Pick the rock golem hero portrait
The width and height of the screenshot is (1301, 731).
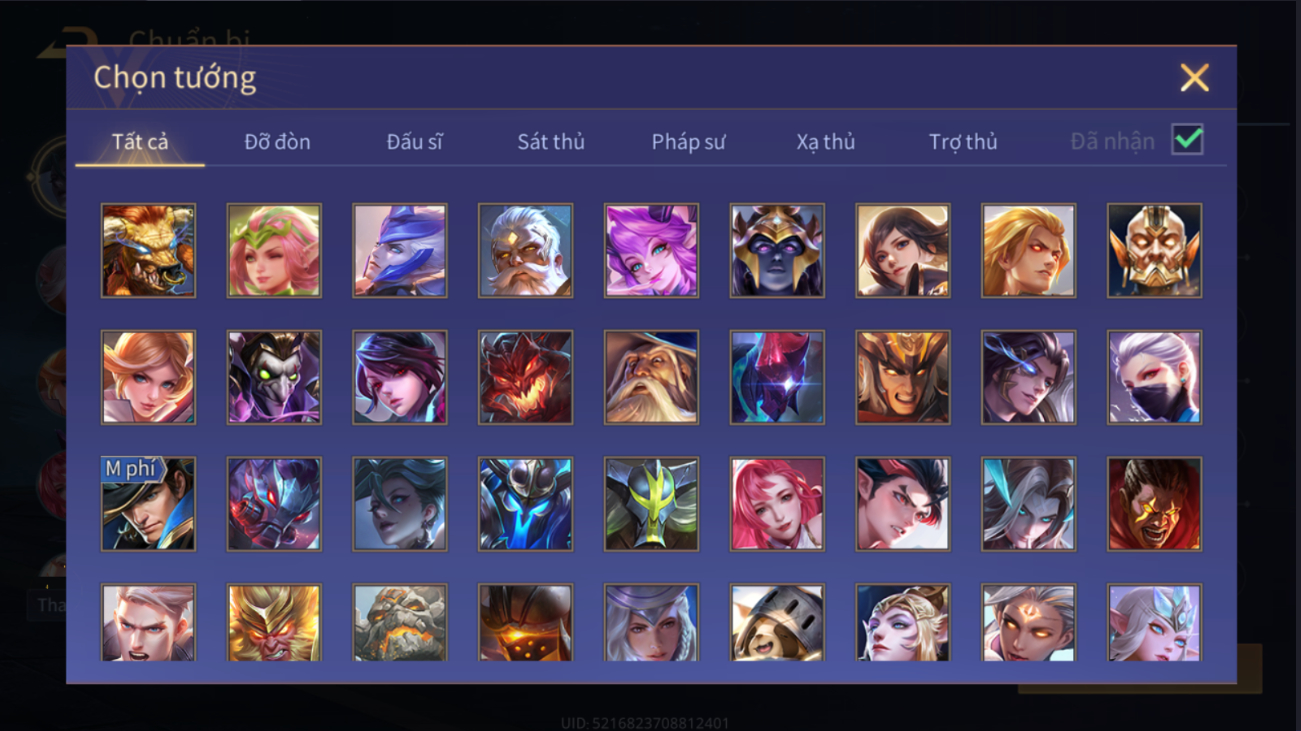pyautogui.click(x=400, y=622)
